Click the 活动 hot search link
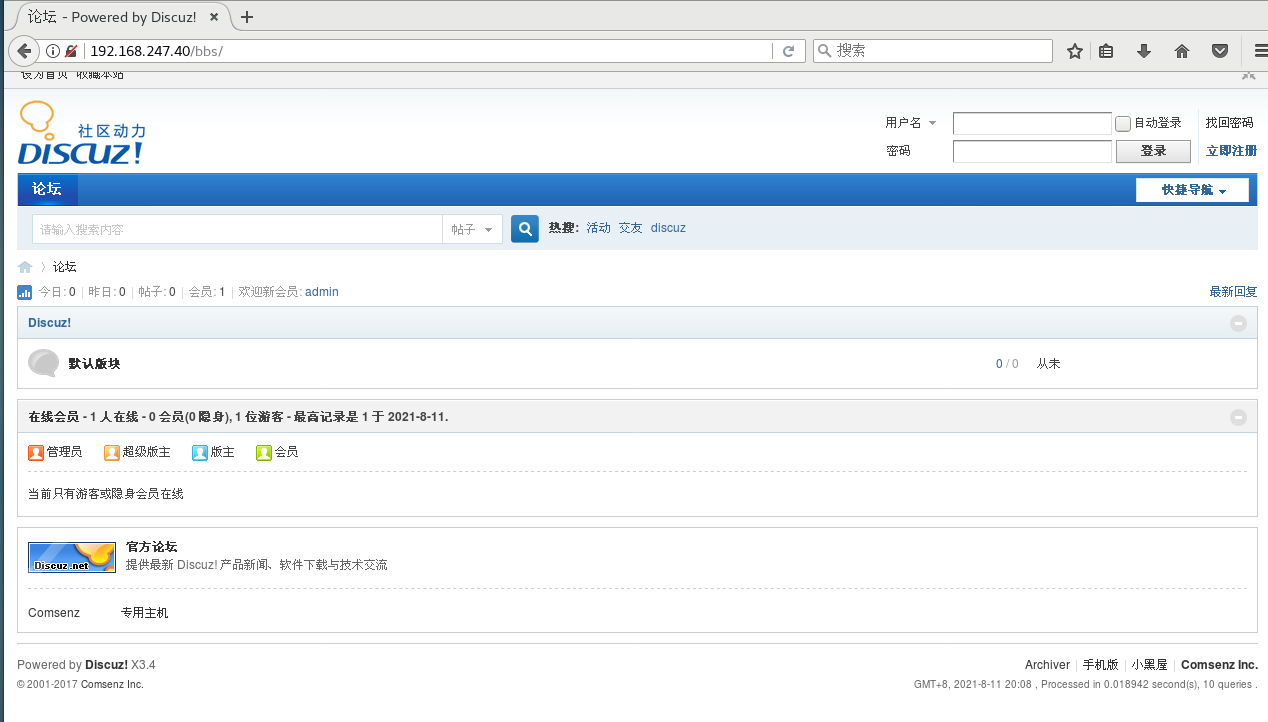 [x=598, y=228]
